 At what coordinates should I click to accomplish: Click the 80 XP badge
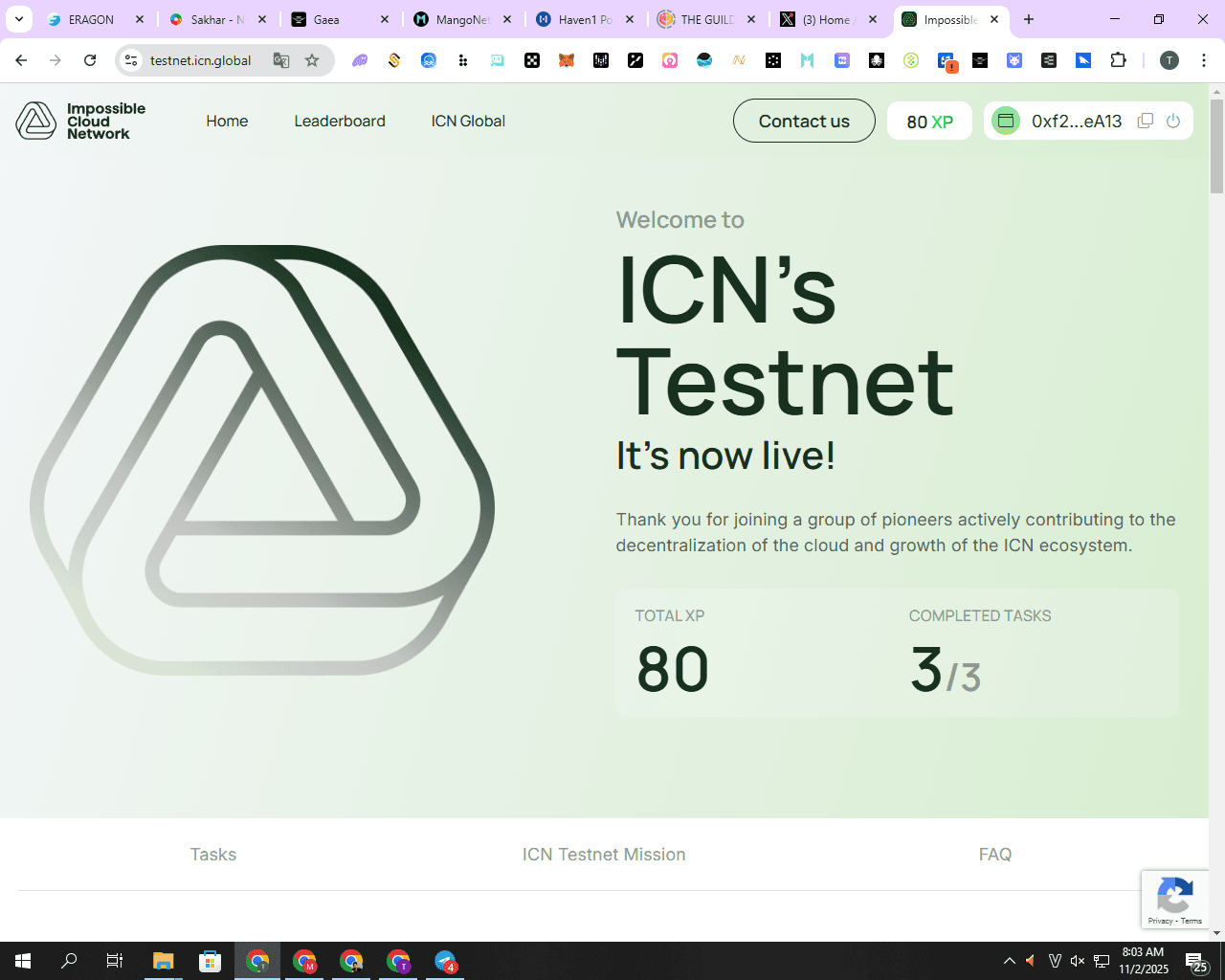(929, 122)
